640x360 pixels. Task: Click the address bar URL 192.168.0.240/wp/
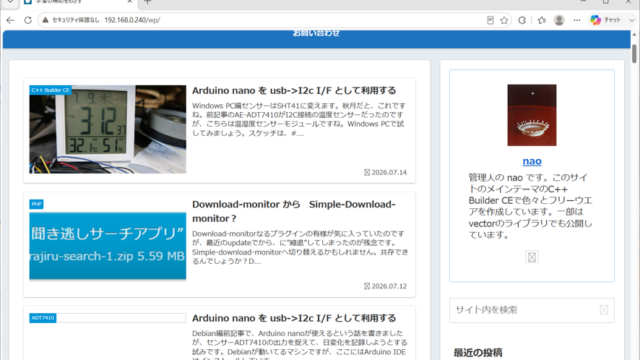click(132, 20)
